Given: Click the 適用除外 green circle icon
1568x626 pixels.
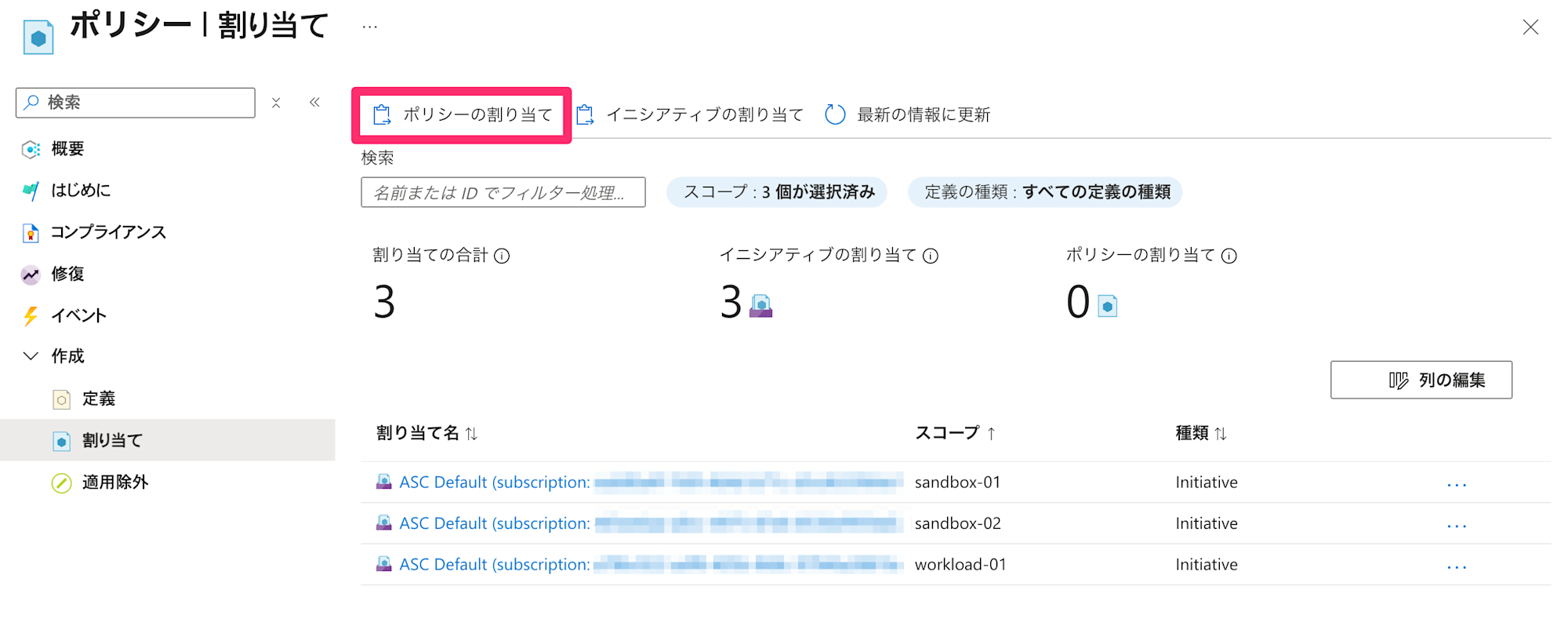Looking at the screenshot, I should pyautogui.click(x=61, y=483).
